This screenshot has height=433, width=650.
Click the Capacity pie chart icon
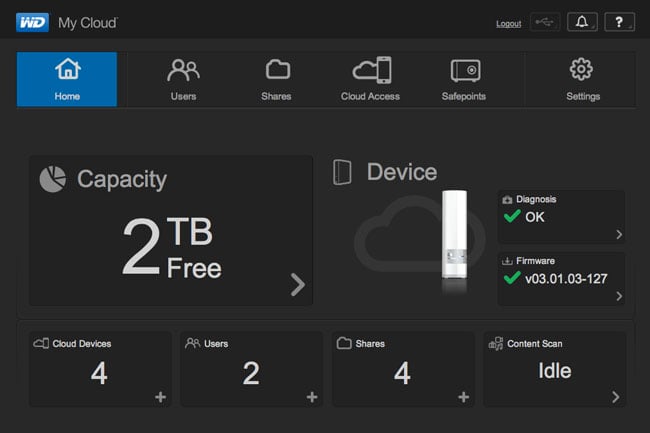pos(53,179)
